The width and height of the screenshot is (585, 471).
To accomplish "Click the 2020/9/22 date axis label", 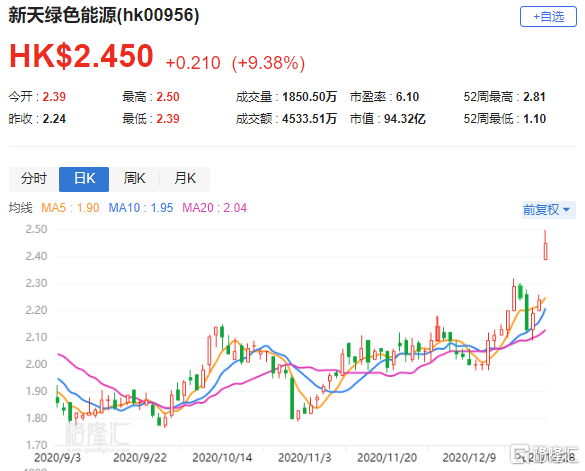I will point(140,458).
